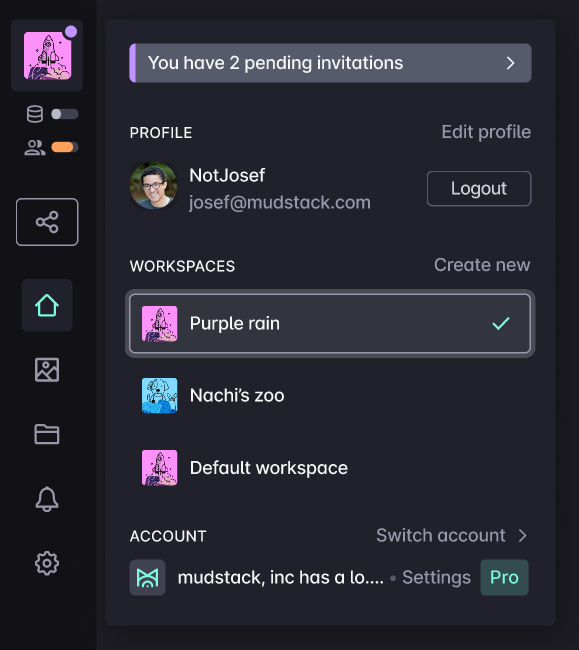Switch to Default workspace
The height and width of the screenshot is (650, 579).
point(330,468)
